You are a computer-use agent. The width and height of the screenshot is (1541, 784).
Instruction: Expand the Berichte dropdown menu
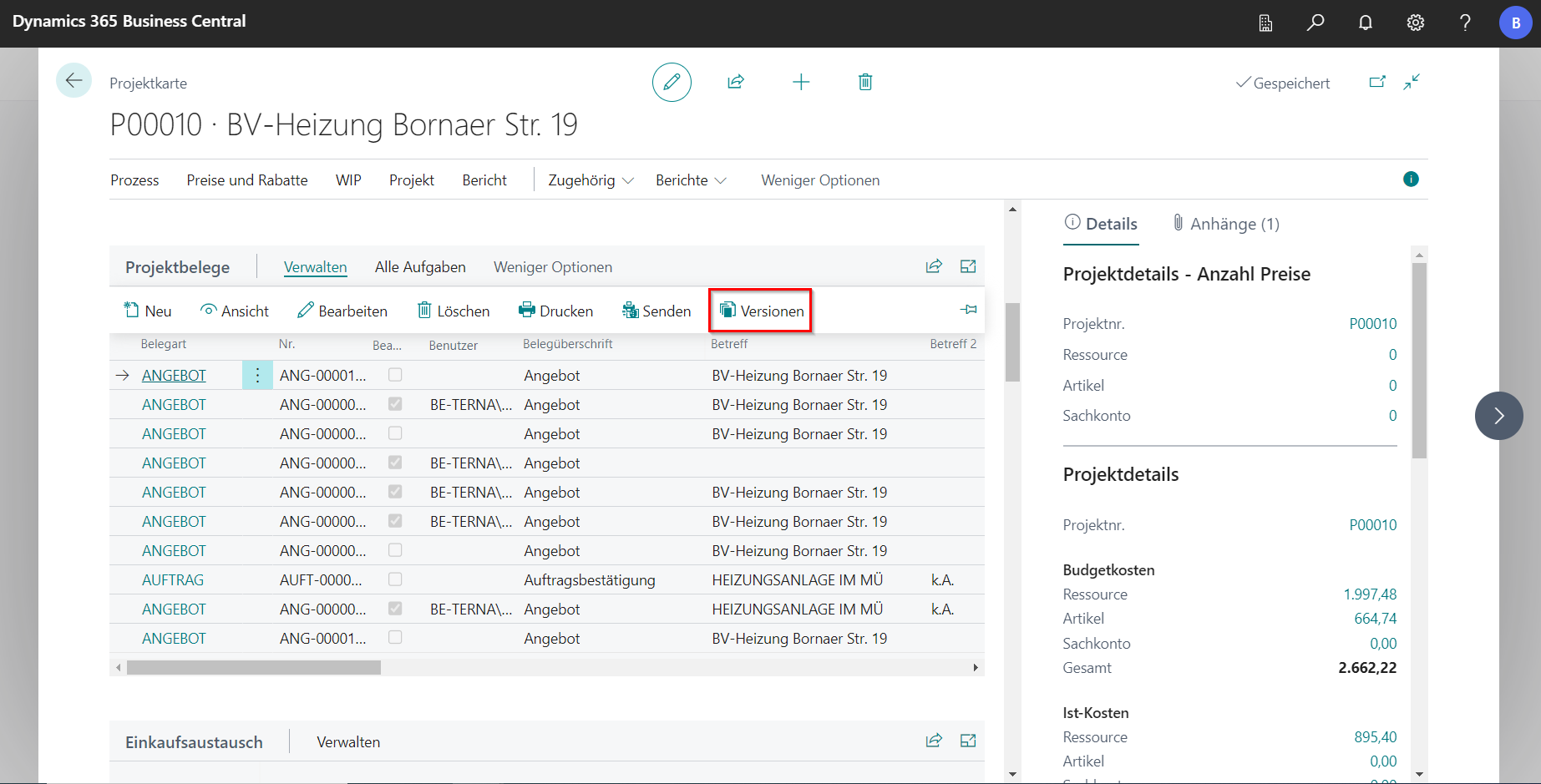coord(691,180)
